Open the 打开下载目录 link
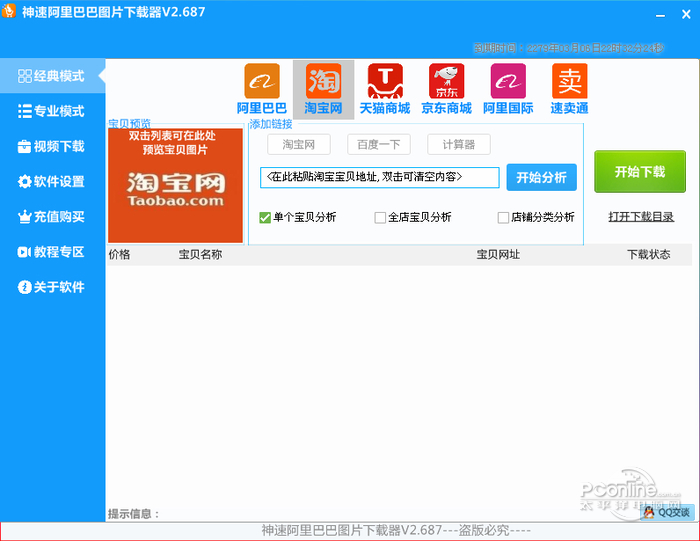The image size is (700, 541). [641, 216]
